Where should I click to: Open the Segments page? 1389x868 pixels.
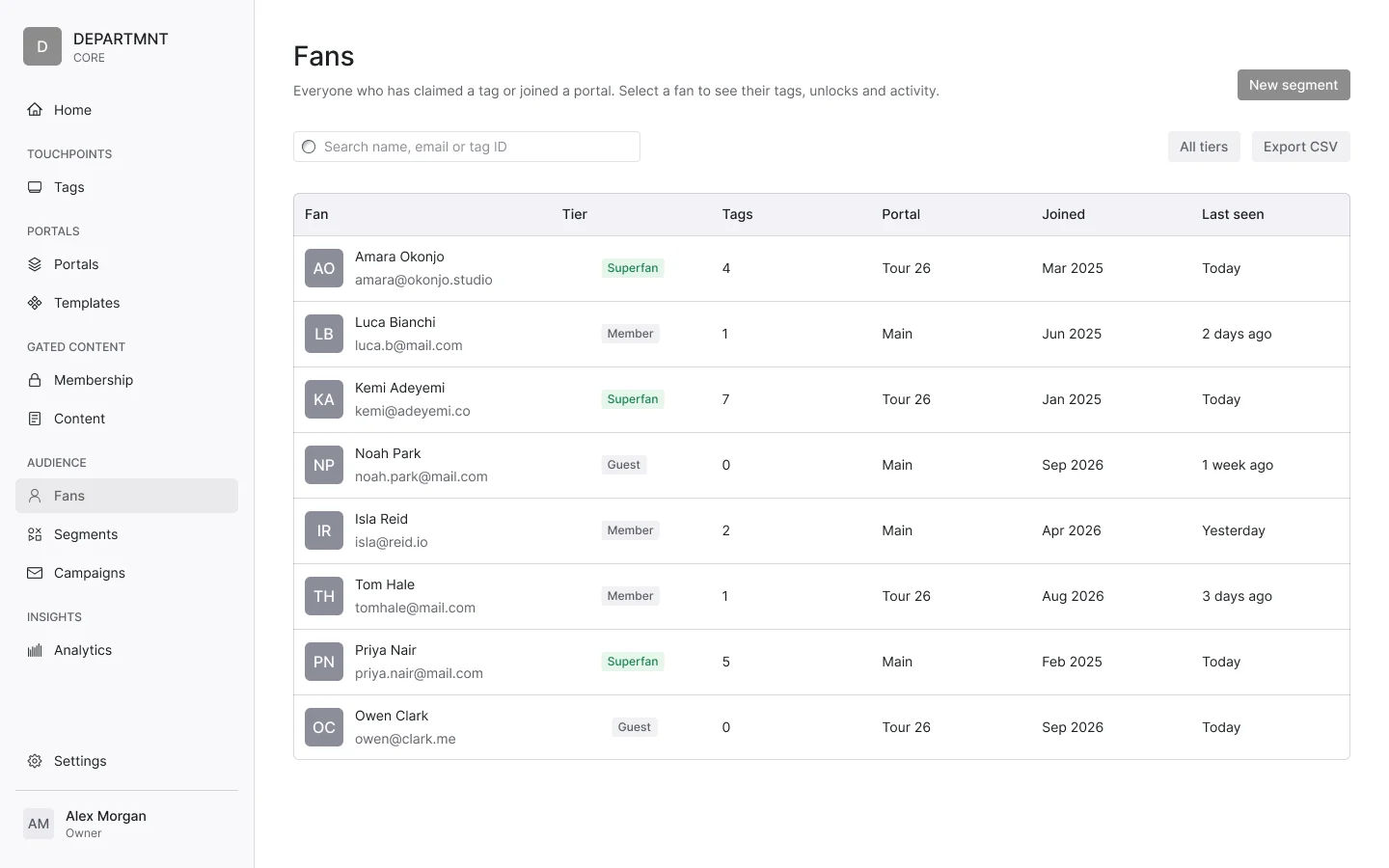click(x=126, y=534)
